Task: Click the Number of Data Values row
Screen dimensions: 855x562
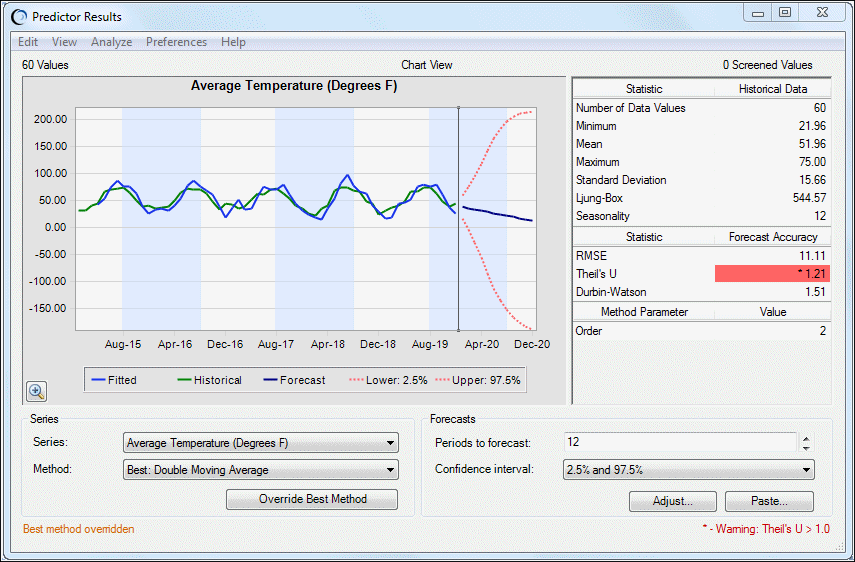Action: pos(701,108)
